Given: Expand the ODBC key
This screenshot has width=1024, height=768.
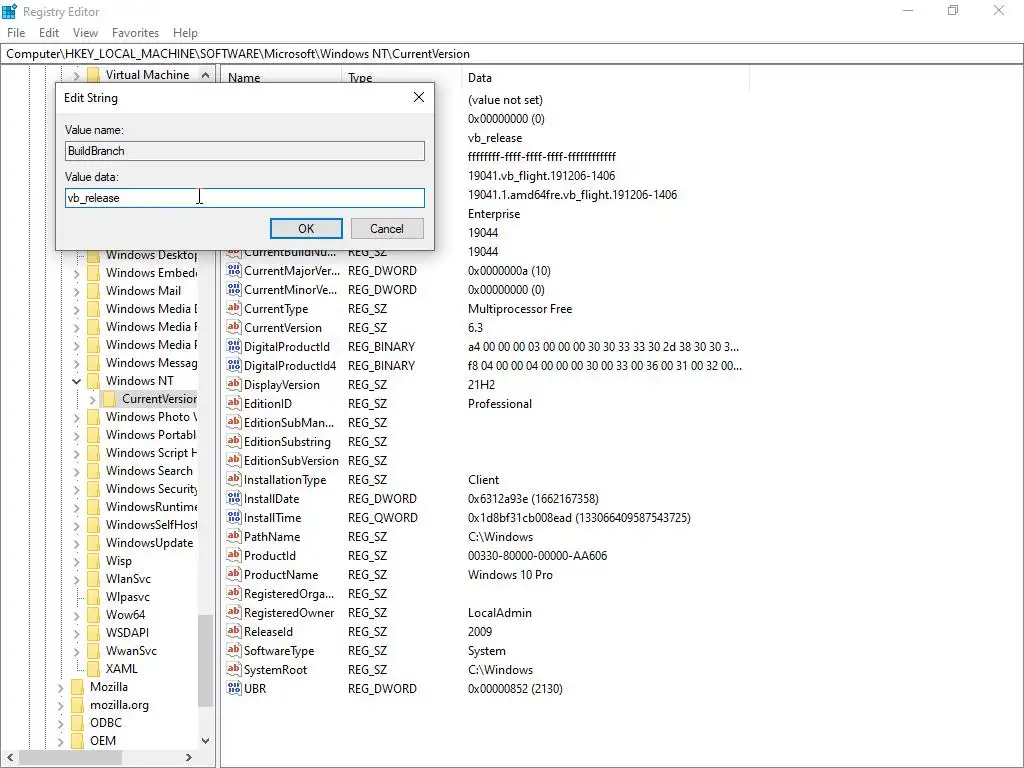Looking at the screenshot, I should pyautogui.click(x=61, y=723).
